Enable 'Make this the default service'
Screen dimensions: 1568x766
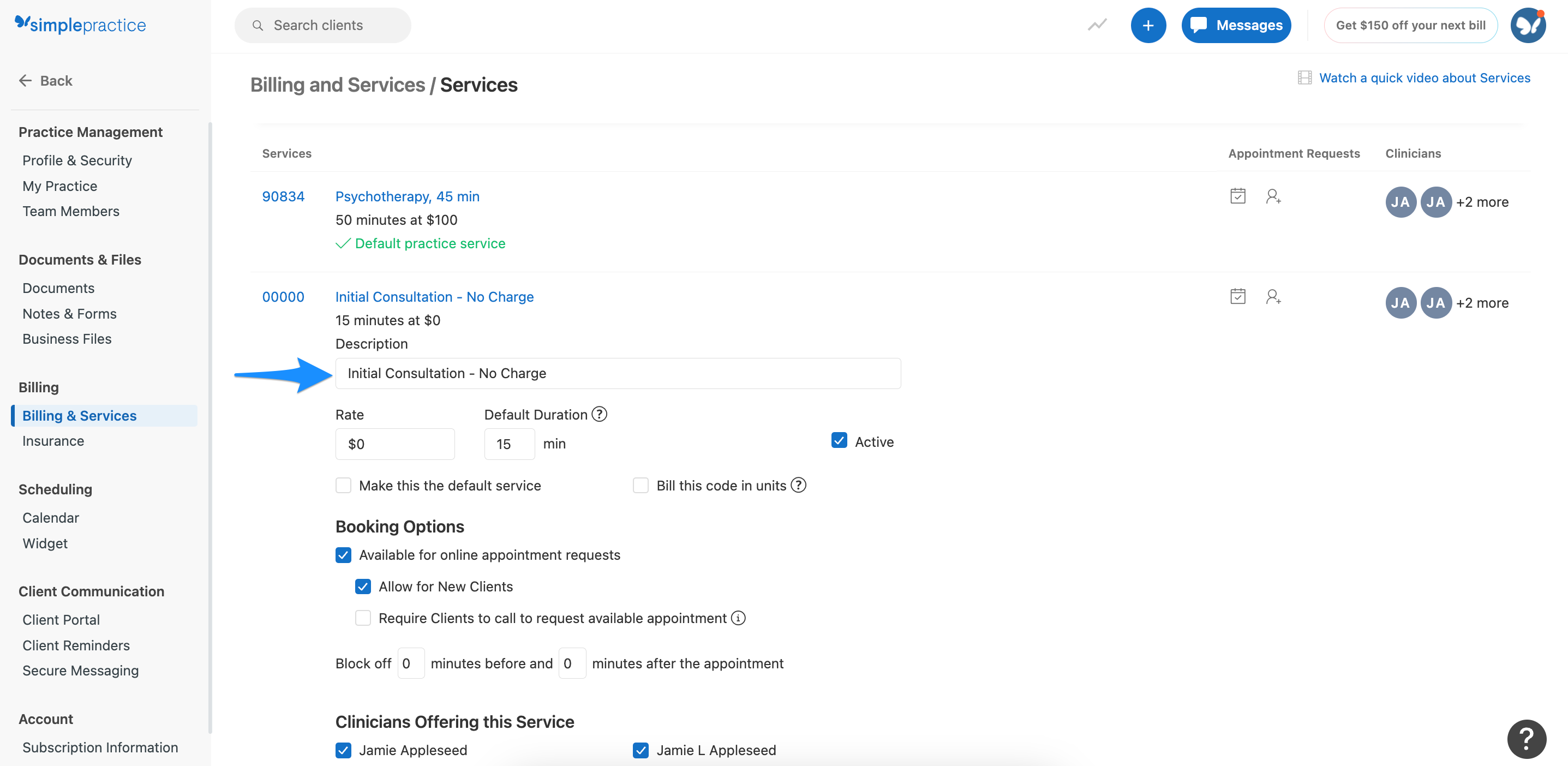[x=343, y=485]
